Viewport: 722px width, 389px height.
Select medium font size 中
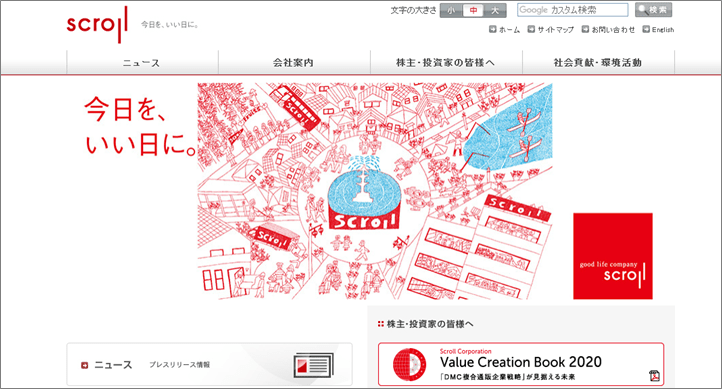(x=473, y=10)
